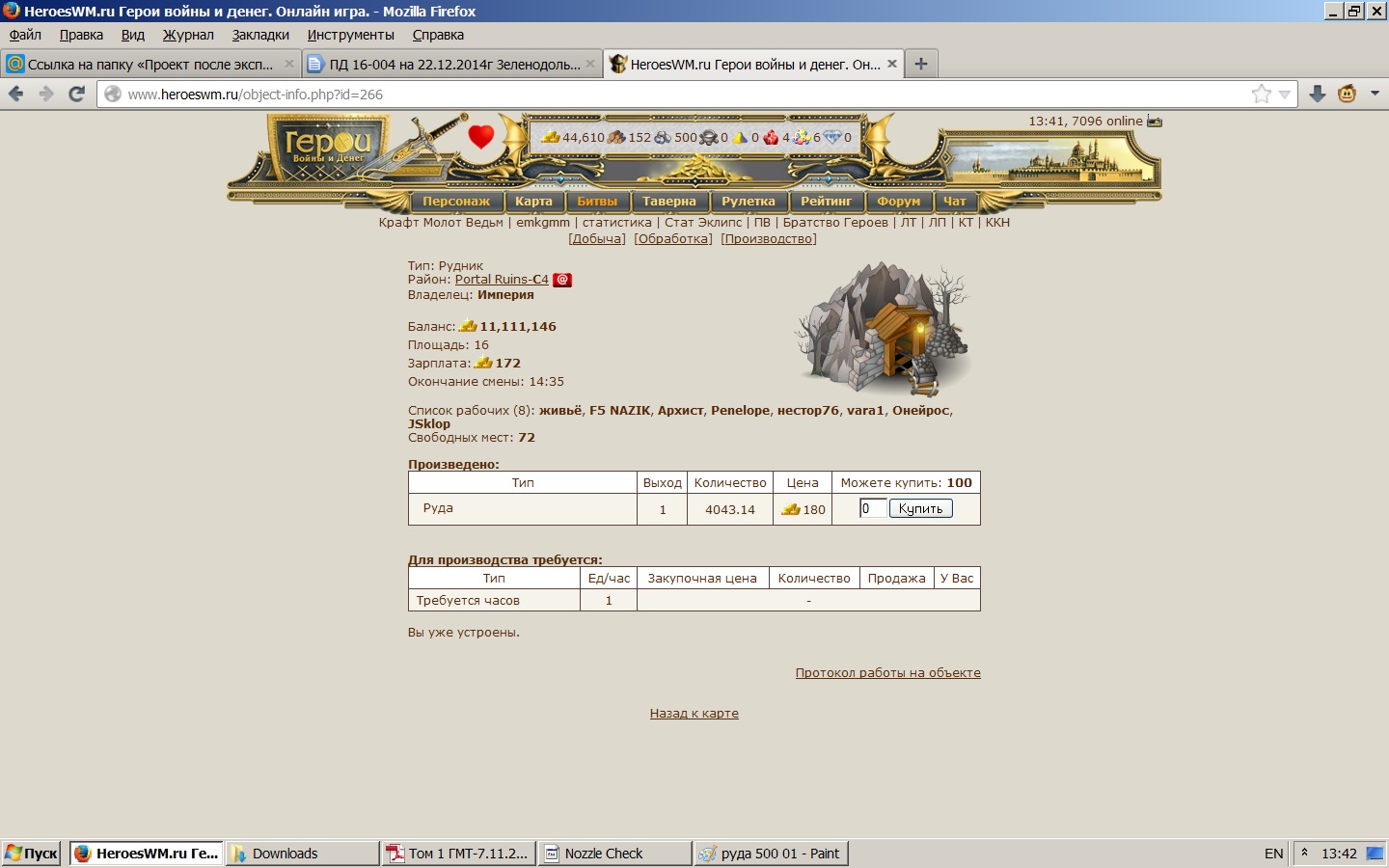Switch to Downloads in the taskbar
The image size is (1389, 868).
303,854
